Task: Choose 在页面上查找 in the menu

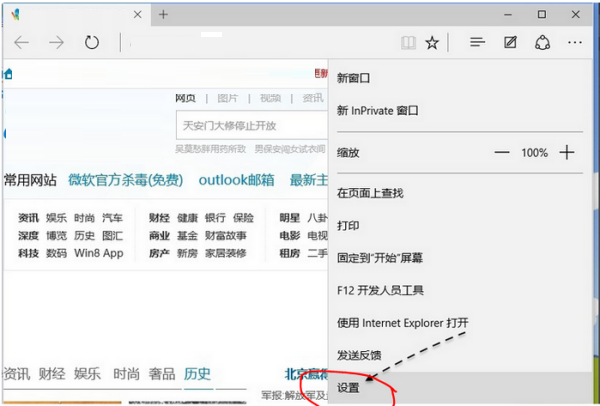Action: point(369,192)
